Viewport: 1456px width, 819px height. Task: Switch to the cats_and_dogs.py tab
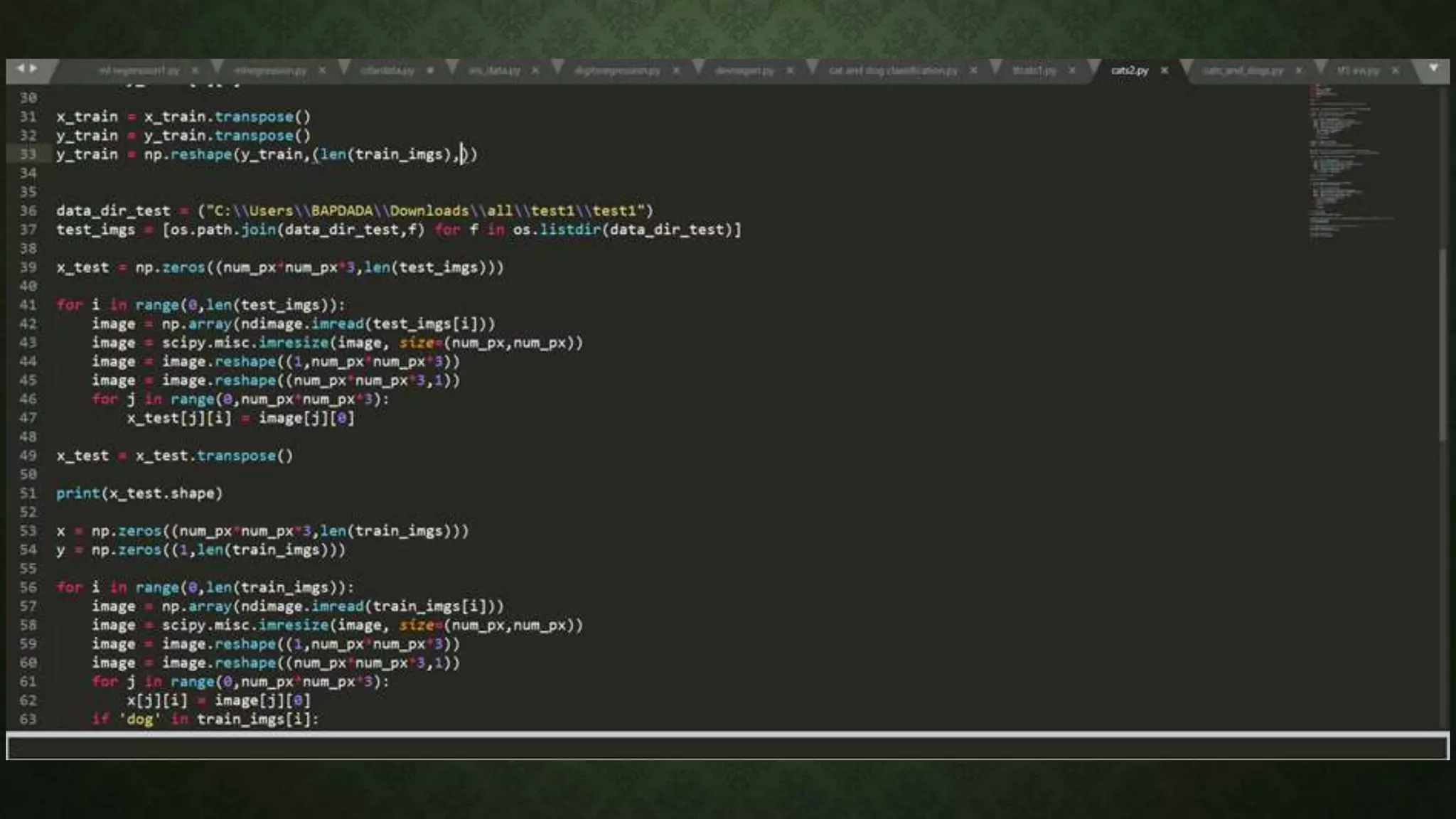pos(1242,70)
